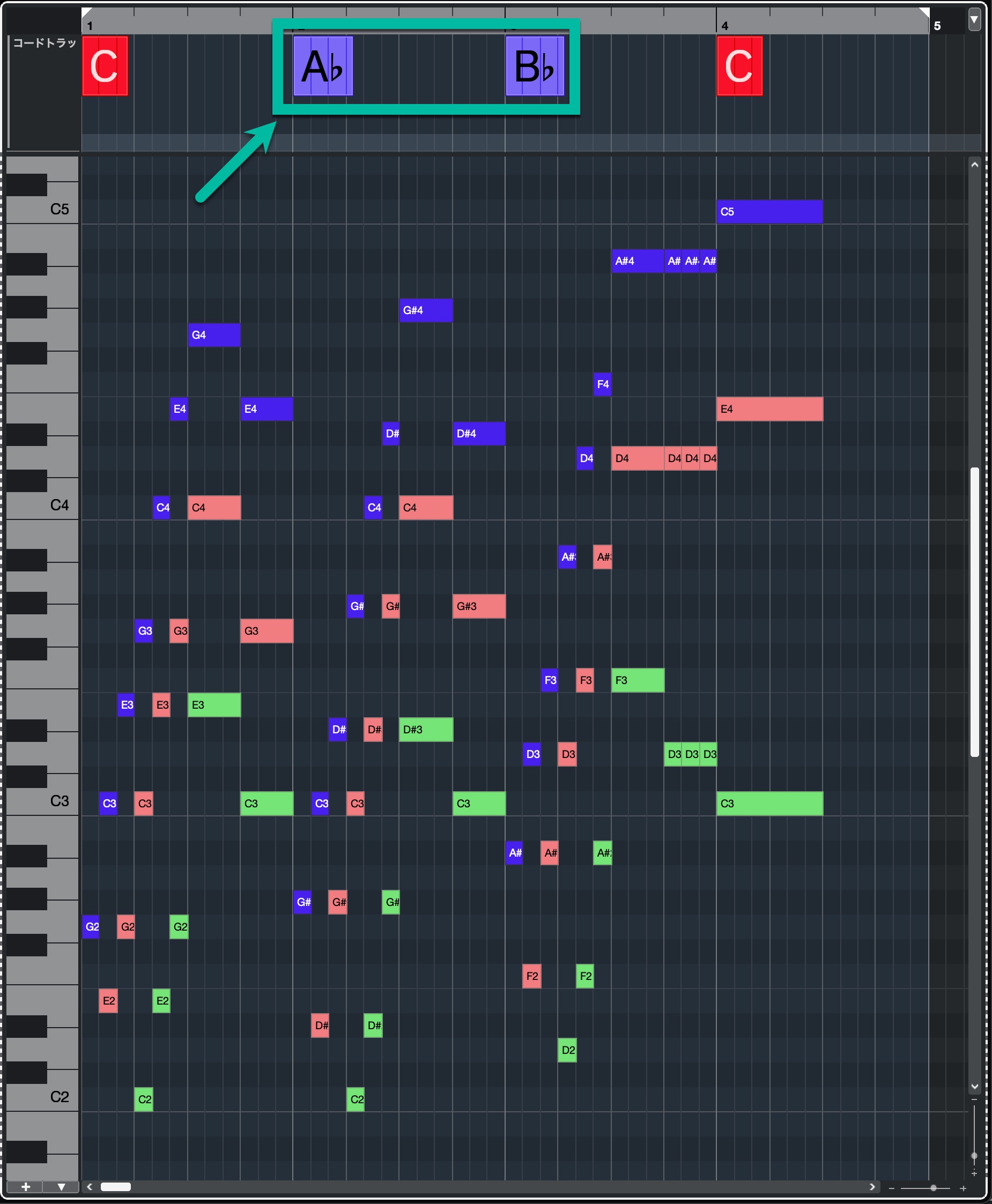Click the white horizontal scrollbar thumb
The image size is (992, 1204).
click(116, 1187)
